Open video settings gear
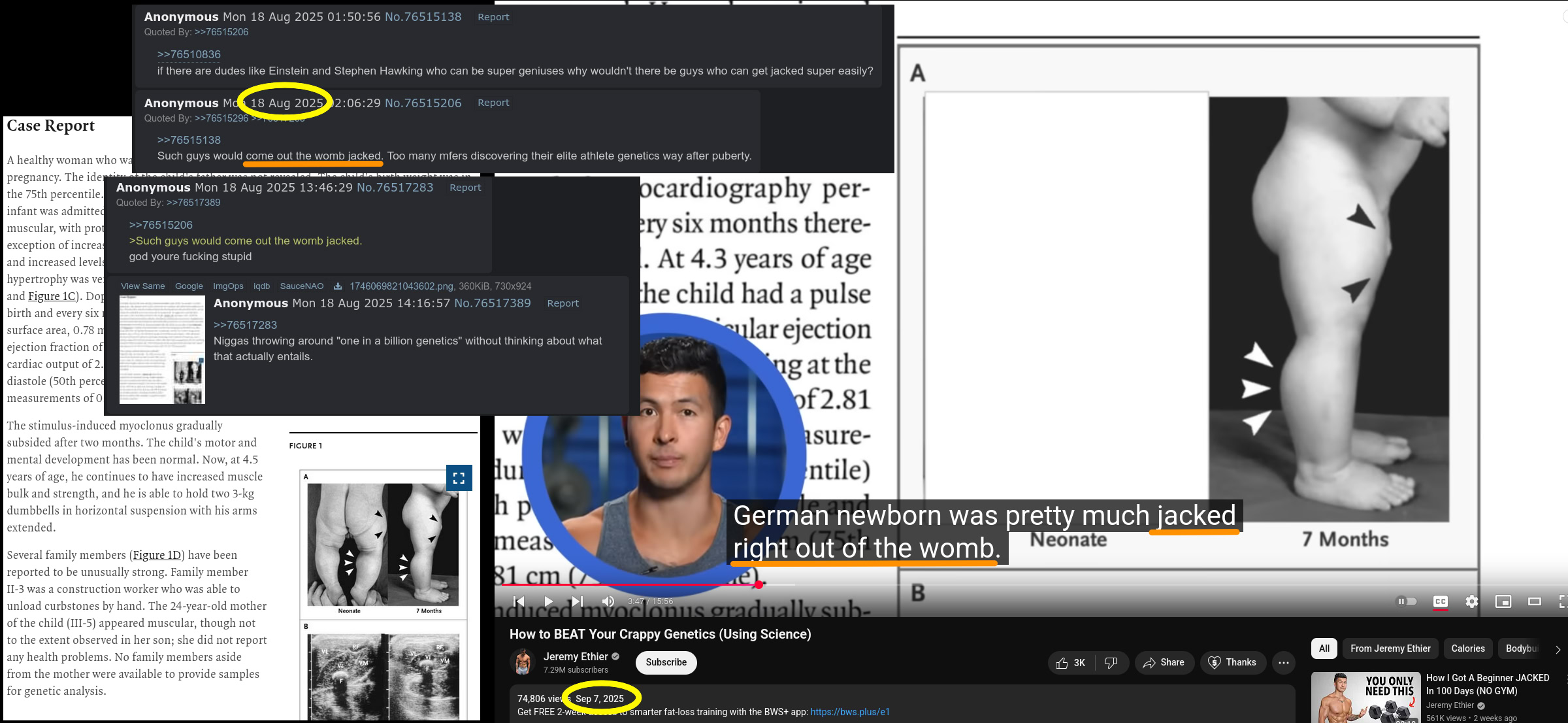The image size is (1568, 723). coord(1471,601)
